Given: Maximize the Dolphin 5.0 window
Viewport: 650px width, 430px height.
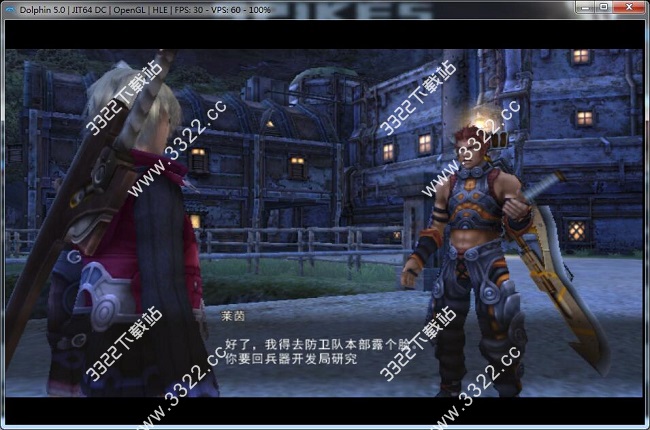Looking at the screenshot, I should tap(604, 7).
